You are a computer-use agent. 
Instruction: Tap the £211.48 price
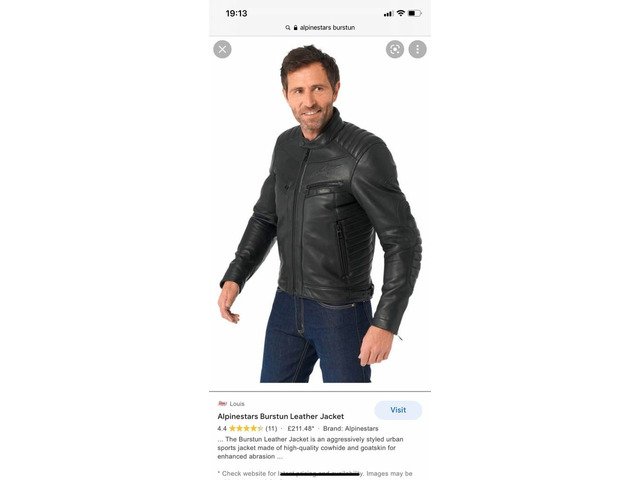pos(301,429)
